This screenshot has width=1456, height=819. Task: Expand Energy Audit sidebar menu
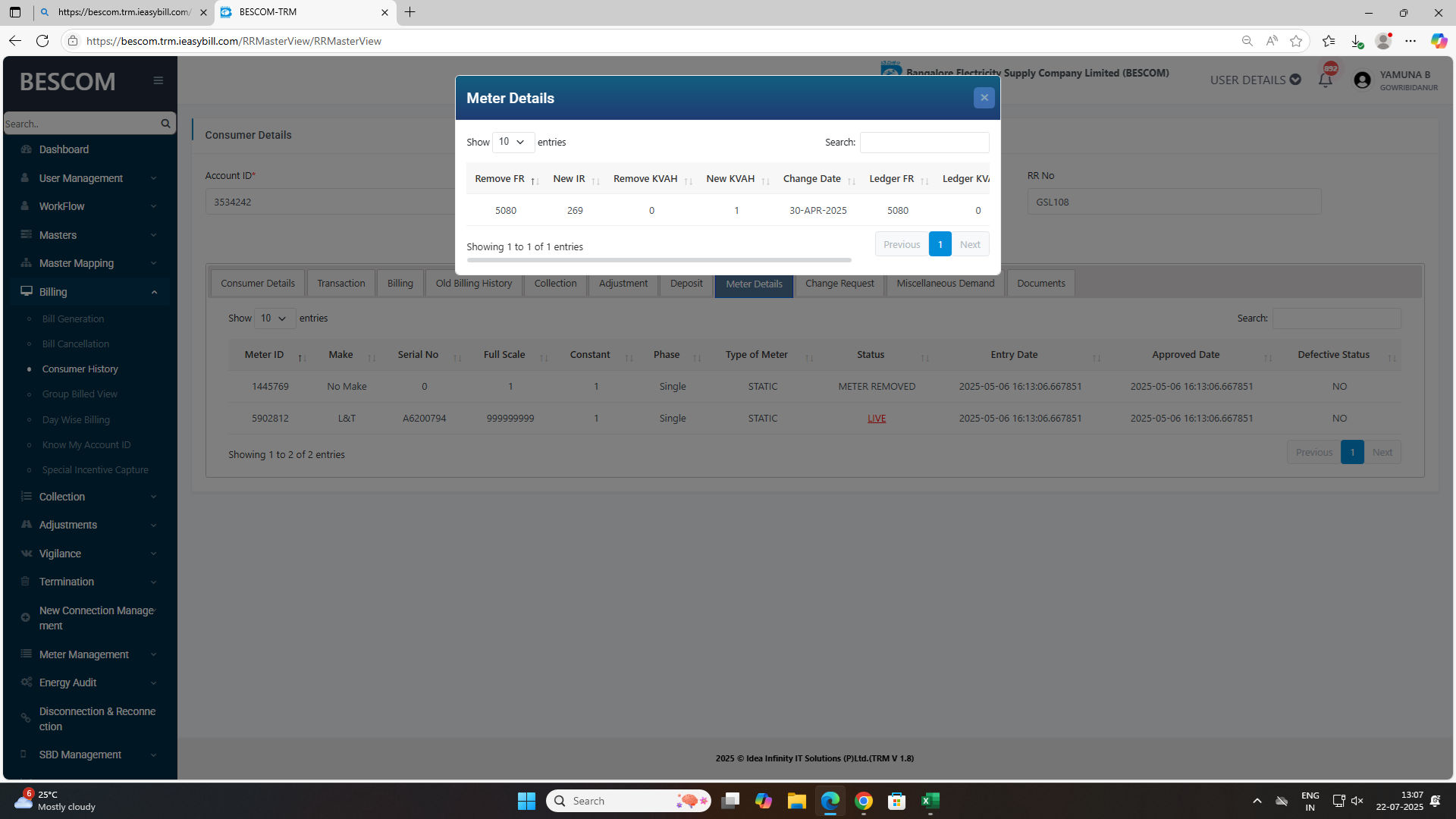(89, 682)
